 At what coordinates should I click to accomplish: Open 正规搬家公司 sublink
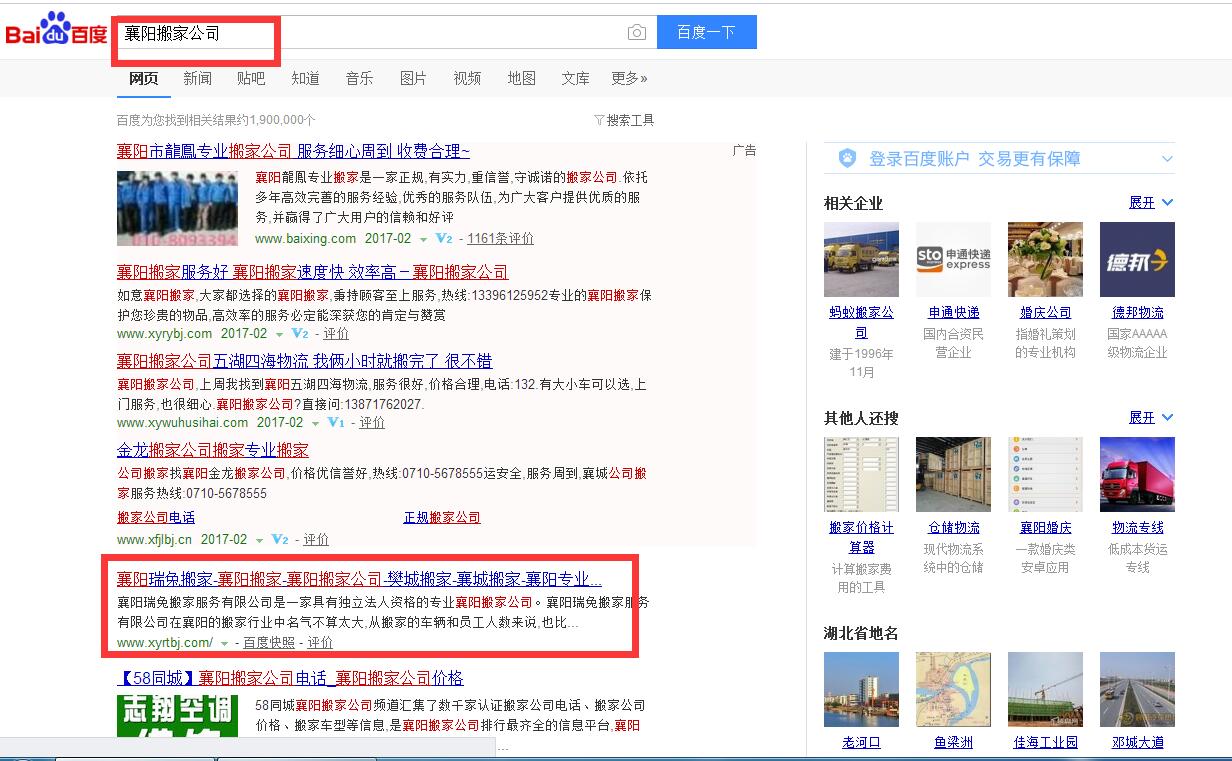[x=442, y=518]
